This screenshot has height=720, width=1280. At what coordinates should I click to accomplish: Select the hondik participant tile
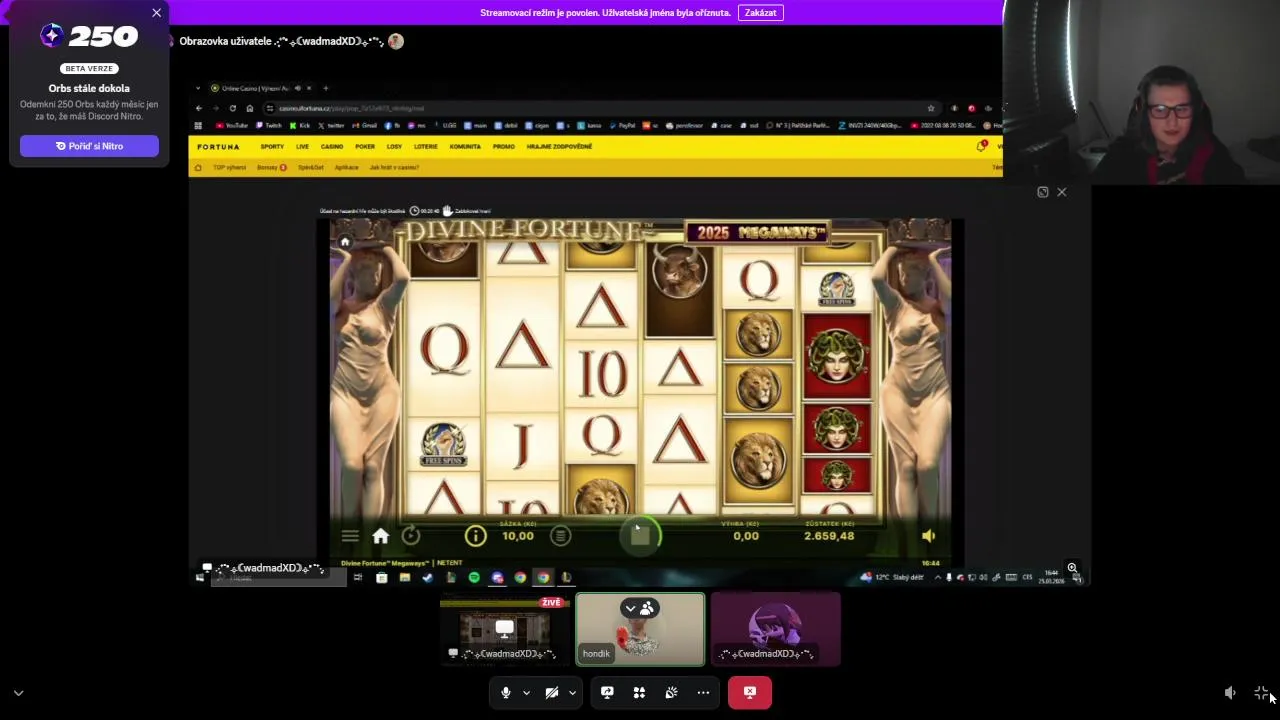(640, 629)
